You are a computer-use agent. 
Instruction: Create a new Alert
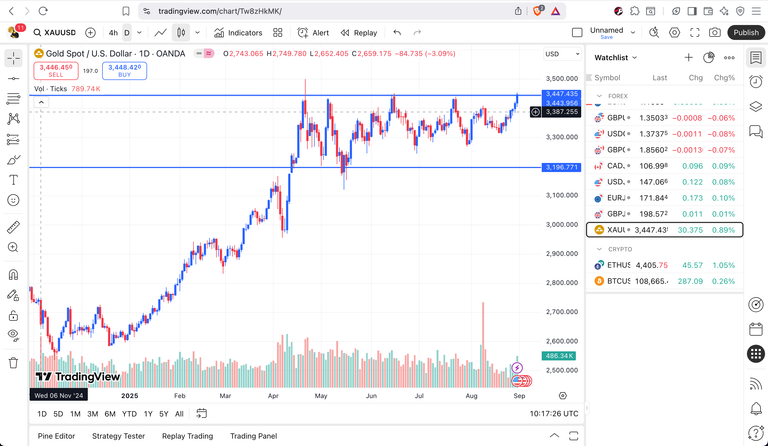click(313, 33)
